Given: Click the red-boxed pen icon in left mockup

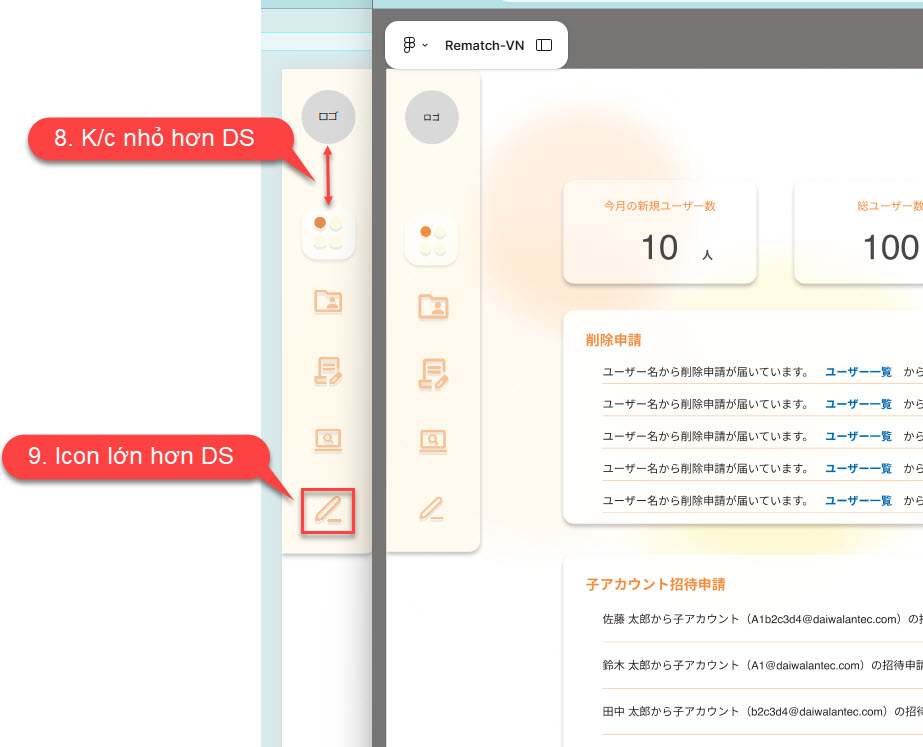Looking at the screenshot, I should click(328, 509).
